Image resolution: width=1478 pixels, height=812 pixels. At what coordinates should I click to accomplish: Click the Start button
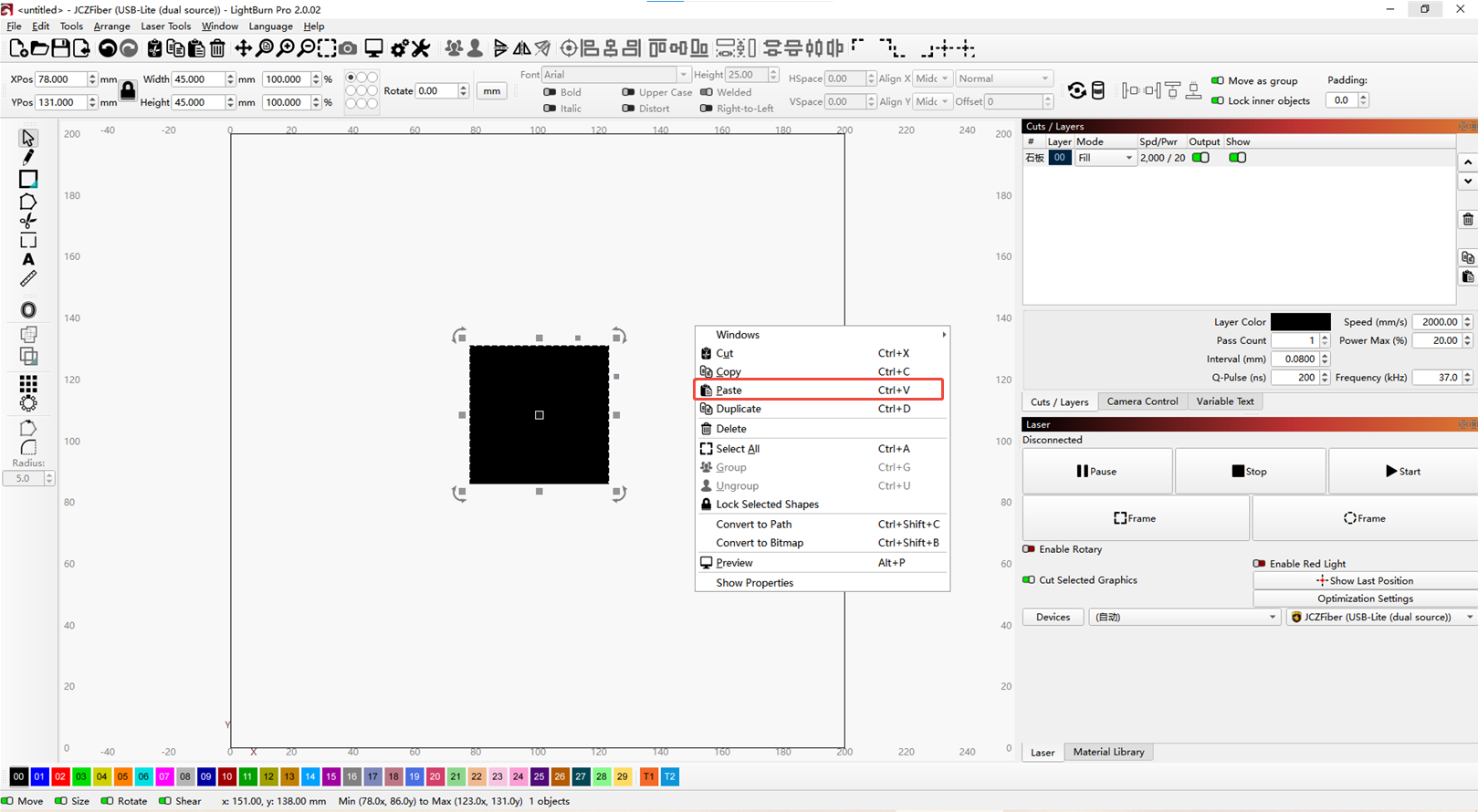(x=1402, y=472)
